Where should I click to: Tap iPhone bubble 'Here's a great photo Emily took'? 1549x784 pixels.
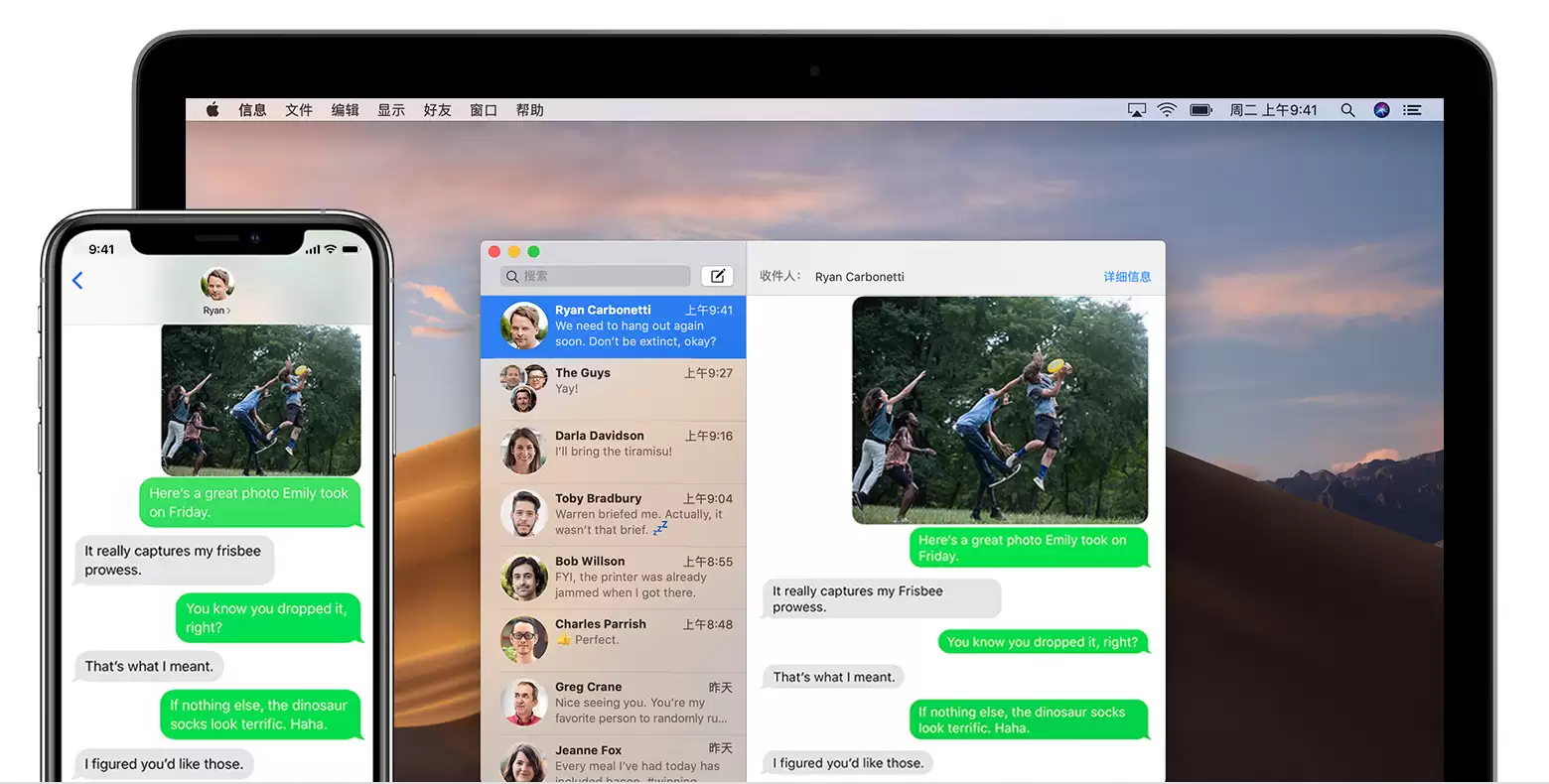250,502
